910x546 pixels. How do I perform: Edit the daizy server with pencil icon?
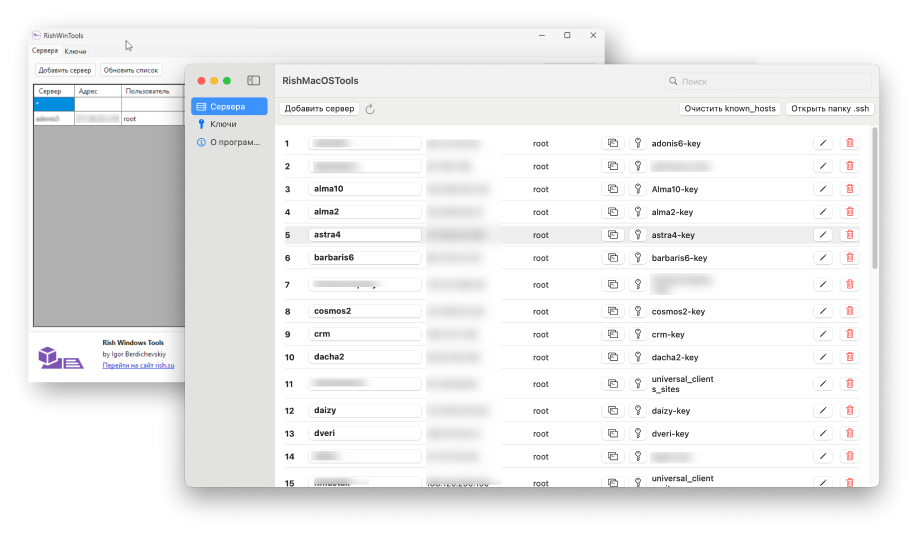823,410
